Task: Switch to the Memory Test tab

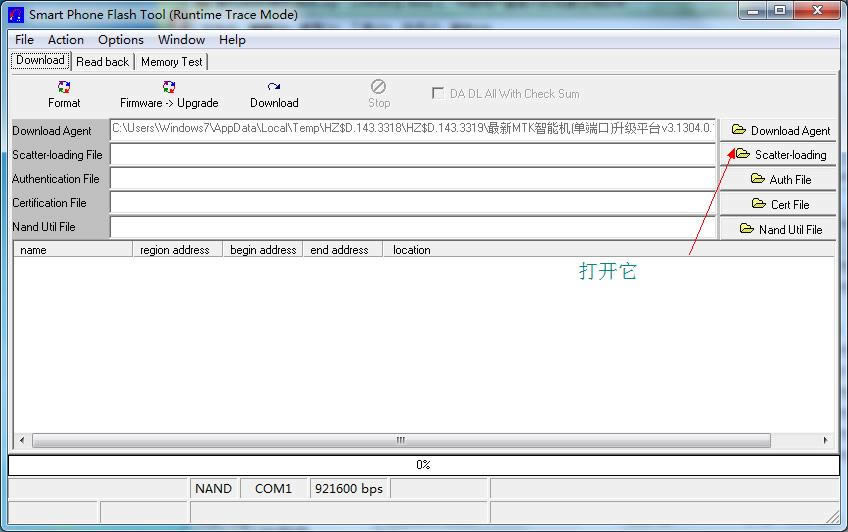Action: 171,62
